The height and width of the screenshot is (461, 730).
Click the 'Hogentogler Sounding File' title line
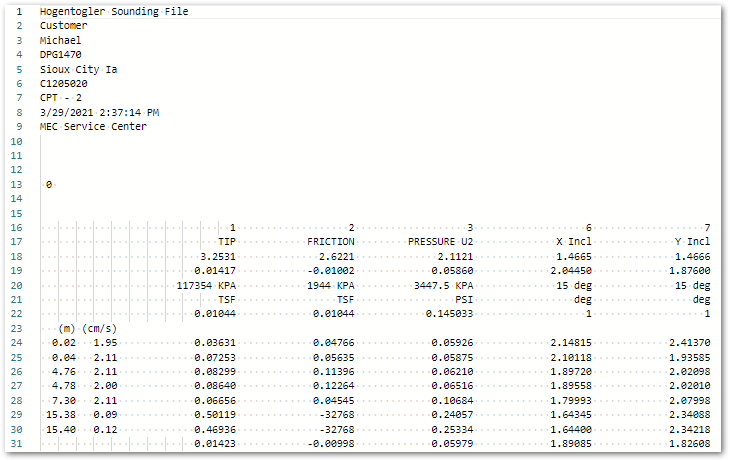point(113,12)
